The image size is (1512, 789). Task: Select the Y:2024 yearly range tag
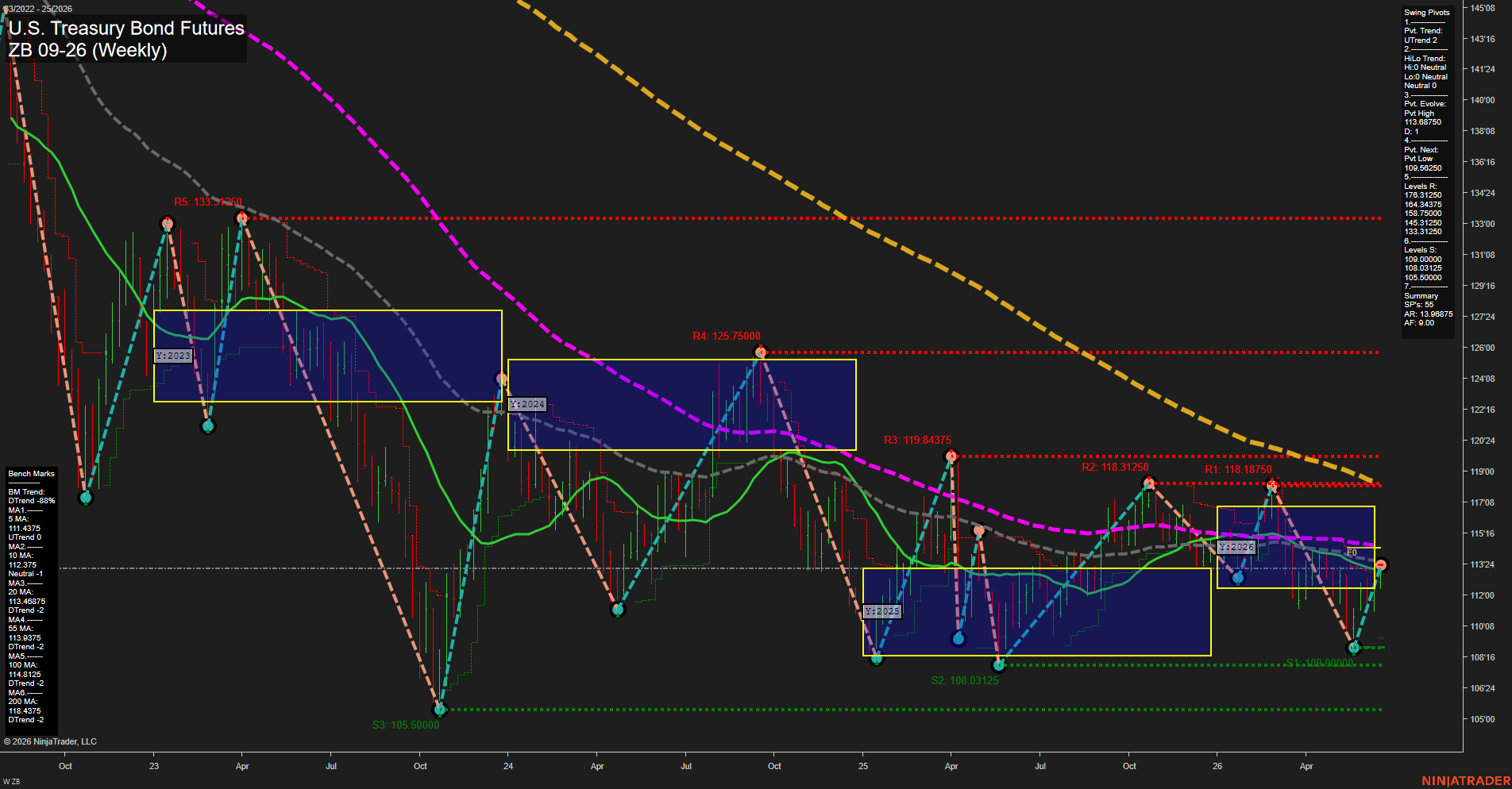coord(527,404)
